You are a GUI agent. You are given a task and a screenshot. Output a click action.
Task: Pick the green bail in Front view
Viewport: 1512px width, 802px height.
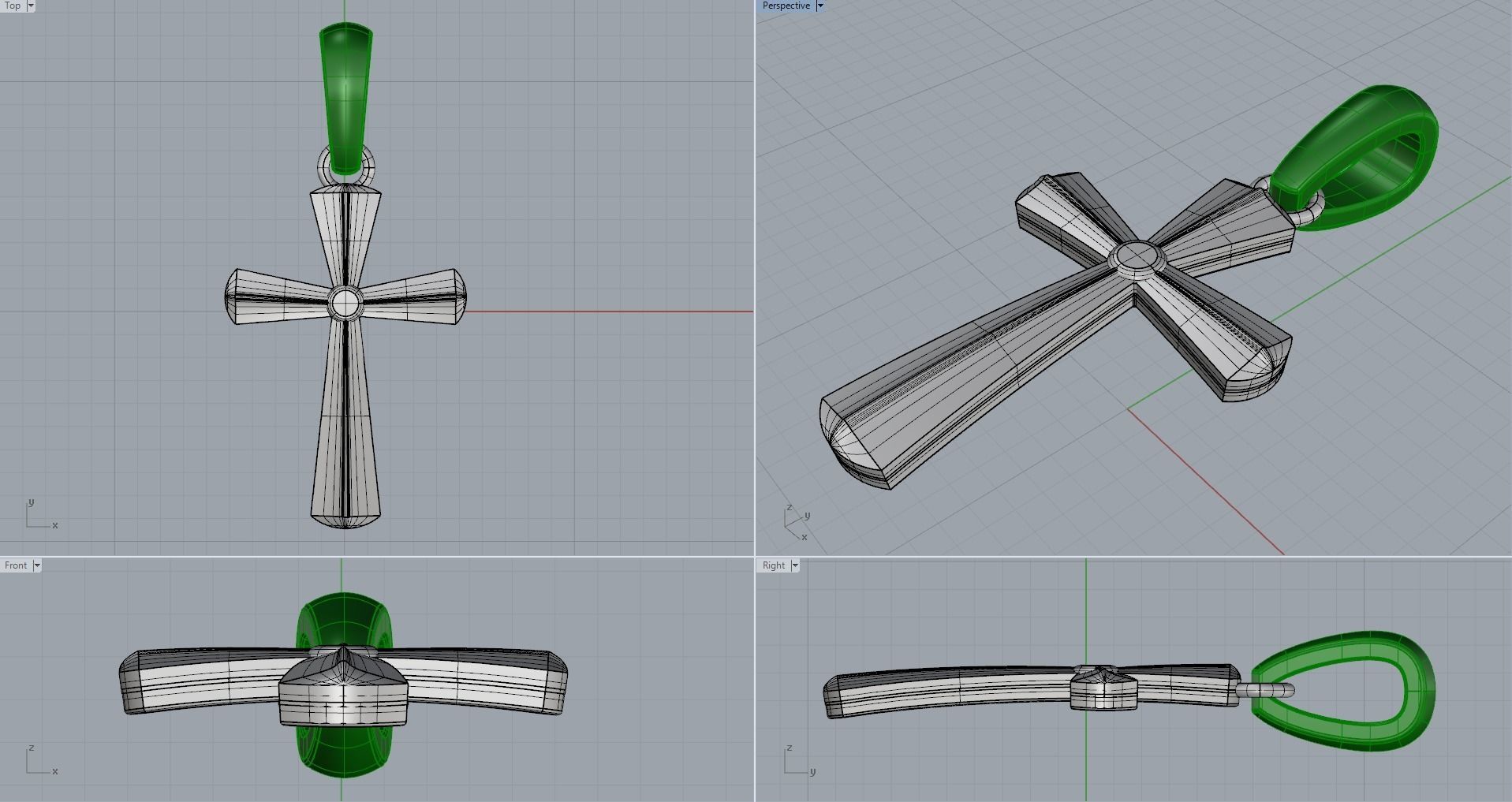[345, 619]
